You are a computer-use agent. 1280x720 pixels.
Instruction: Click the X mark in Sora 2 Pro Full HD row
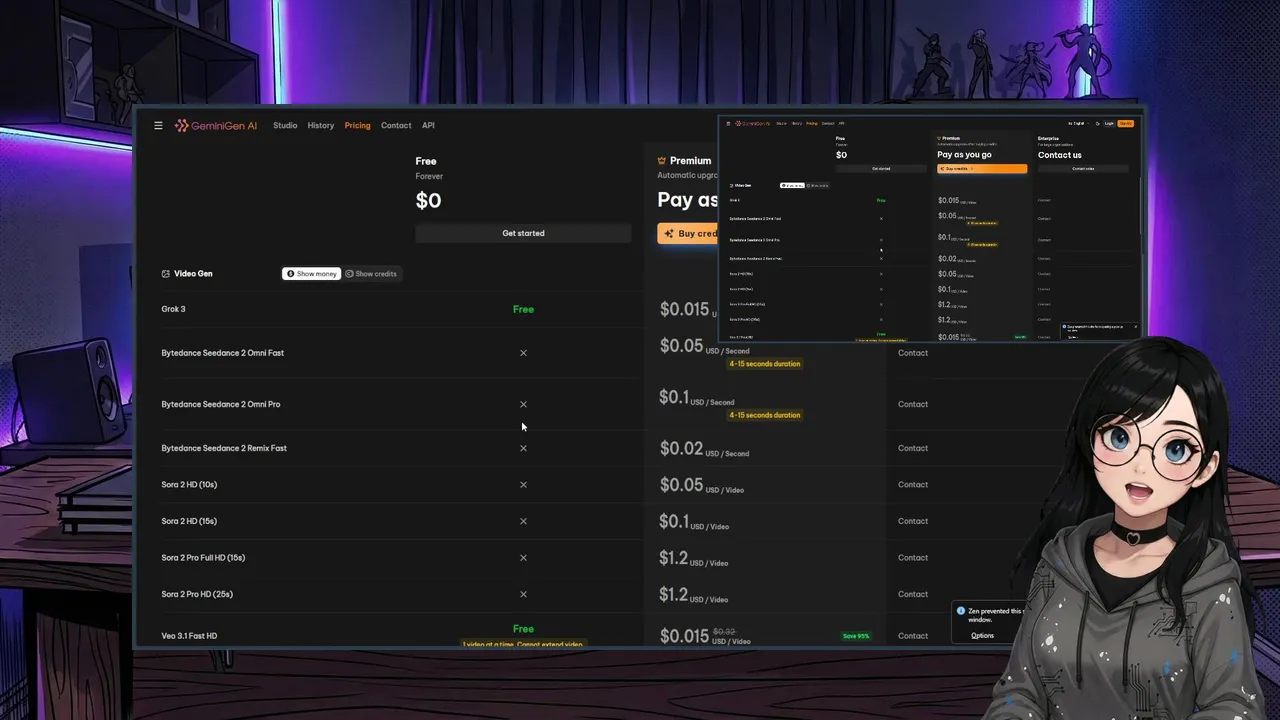523,558
